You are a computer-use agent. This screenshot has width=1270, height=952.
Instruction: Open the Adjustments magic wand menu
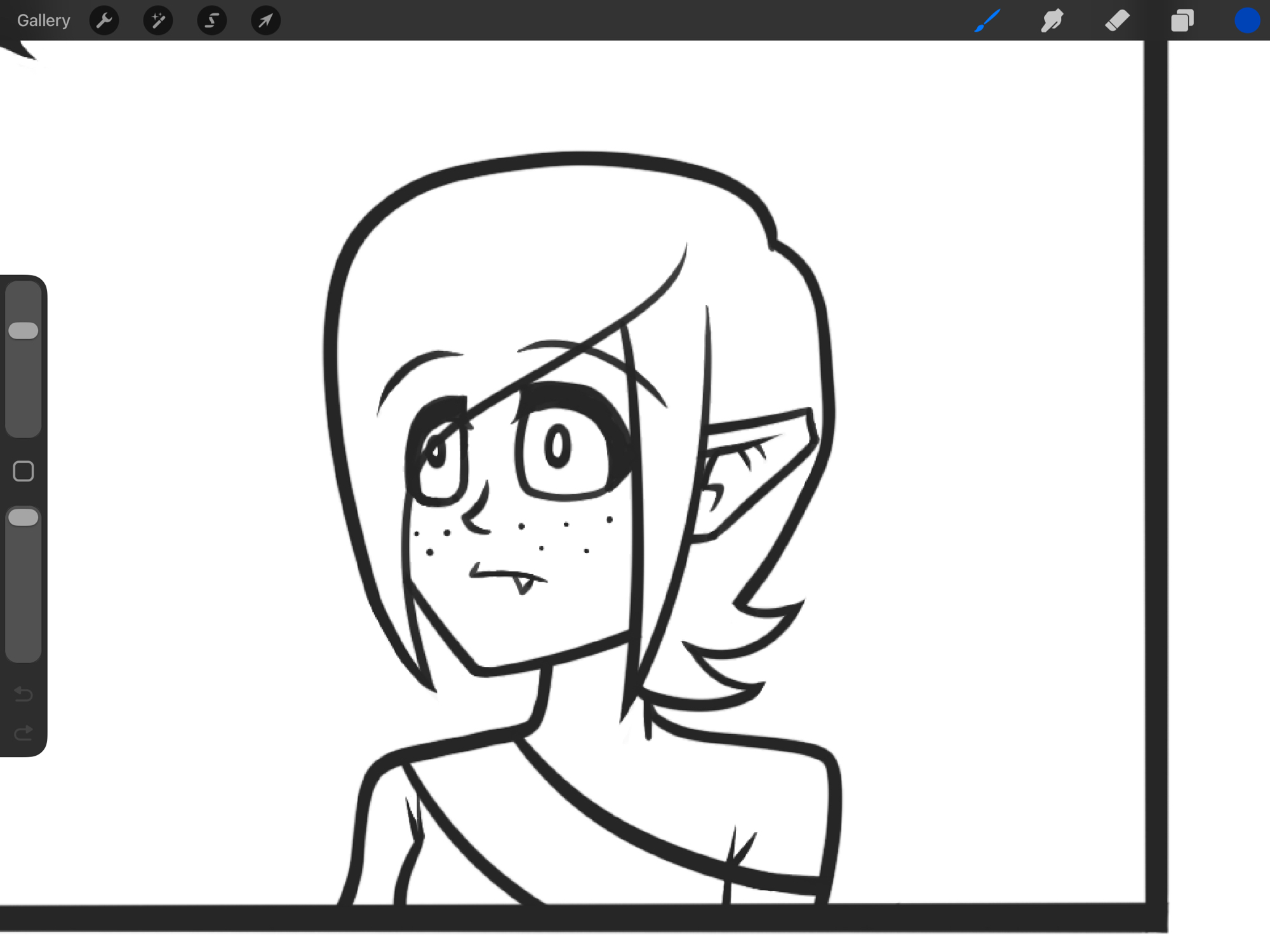click(158, 20)
